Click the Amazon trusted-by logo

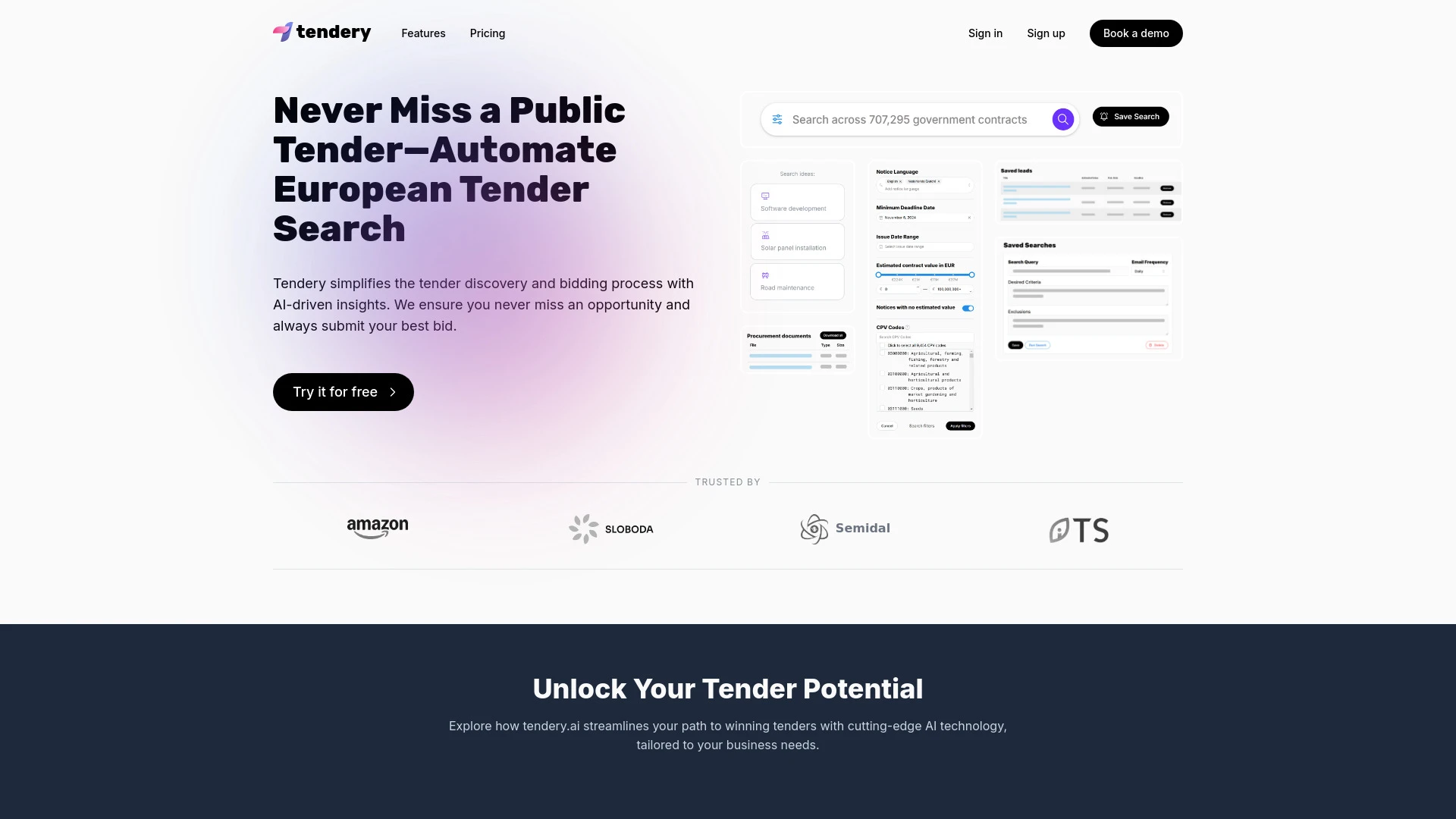377,528
